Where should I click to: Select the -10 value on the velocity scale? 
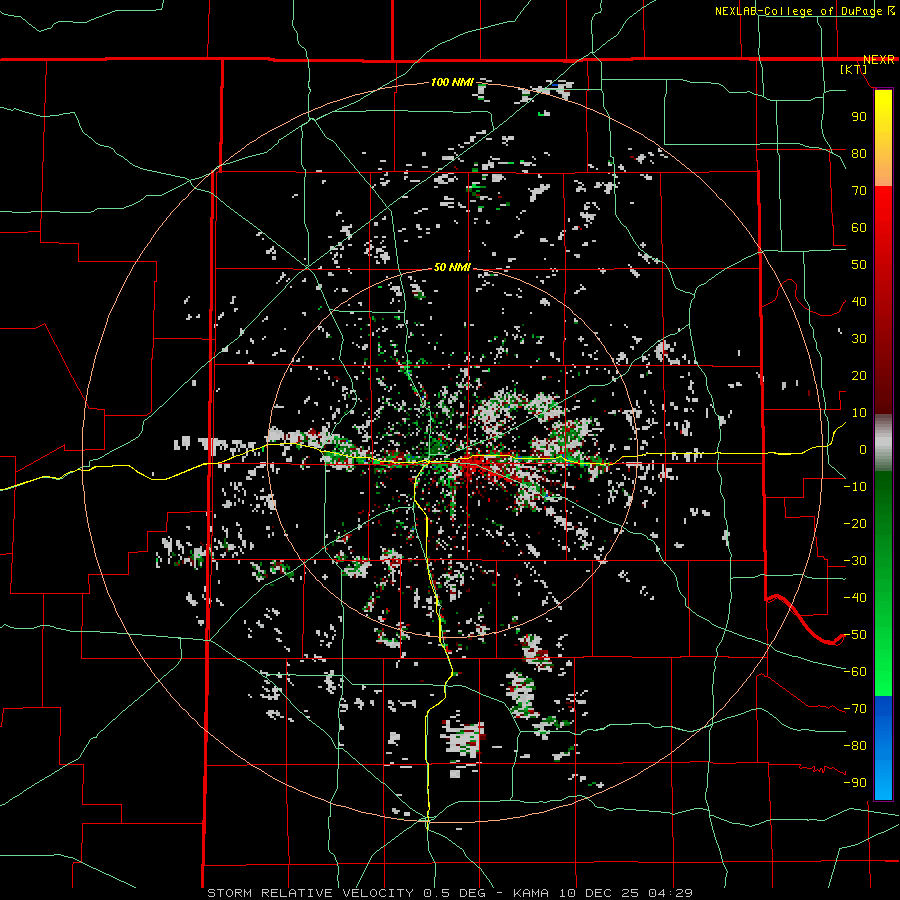point(855,487)
